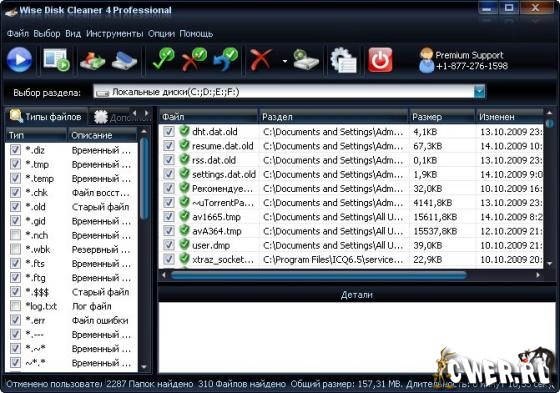Open dropdown arrow beside red X icon
The height and width of the screenshot is (393, 560).
[285, 61]
